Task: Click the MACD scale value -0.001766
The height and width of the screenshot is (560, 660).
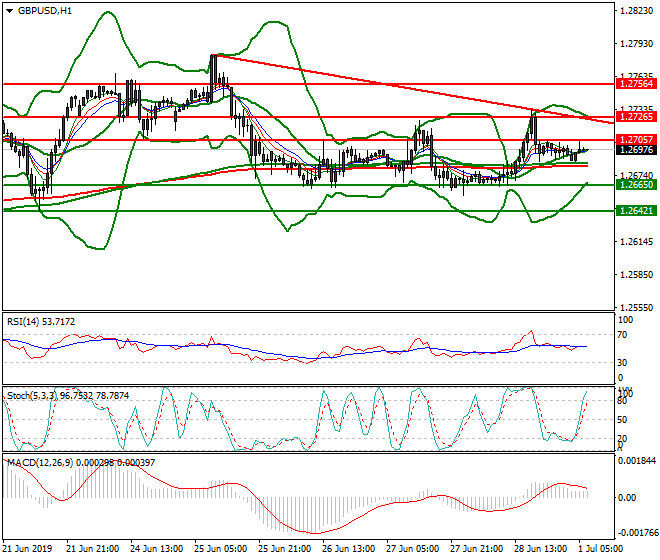Action: pyautogui.click(x=636, y=533)
